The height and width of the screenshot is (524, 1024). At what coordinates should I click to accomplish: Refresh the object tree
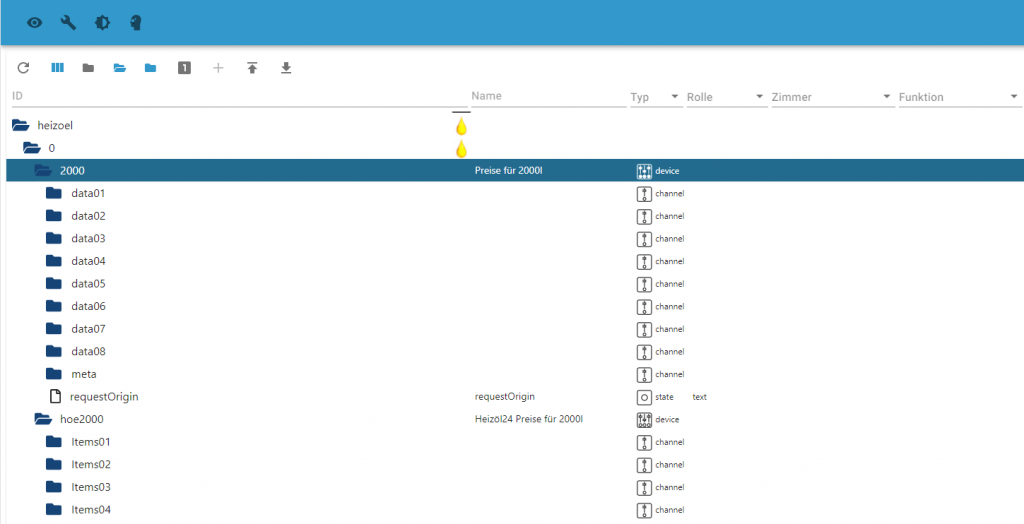(24, 68)
